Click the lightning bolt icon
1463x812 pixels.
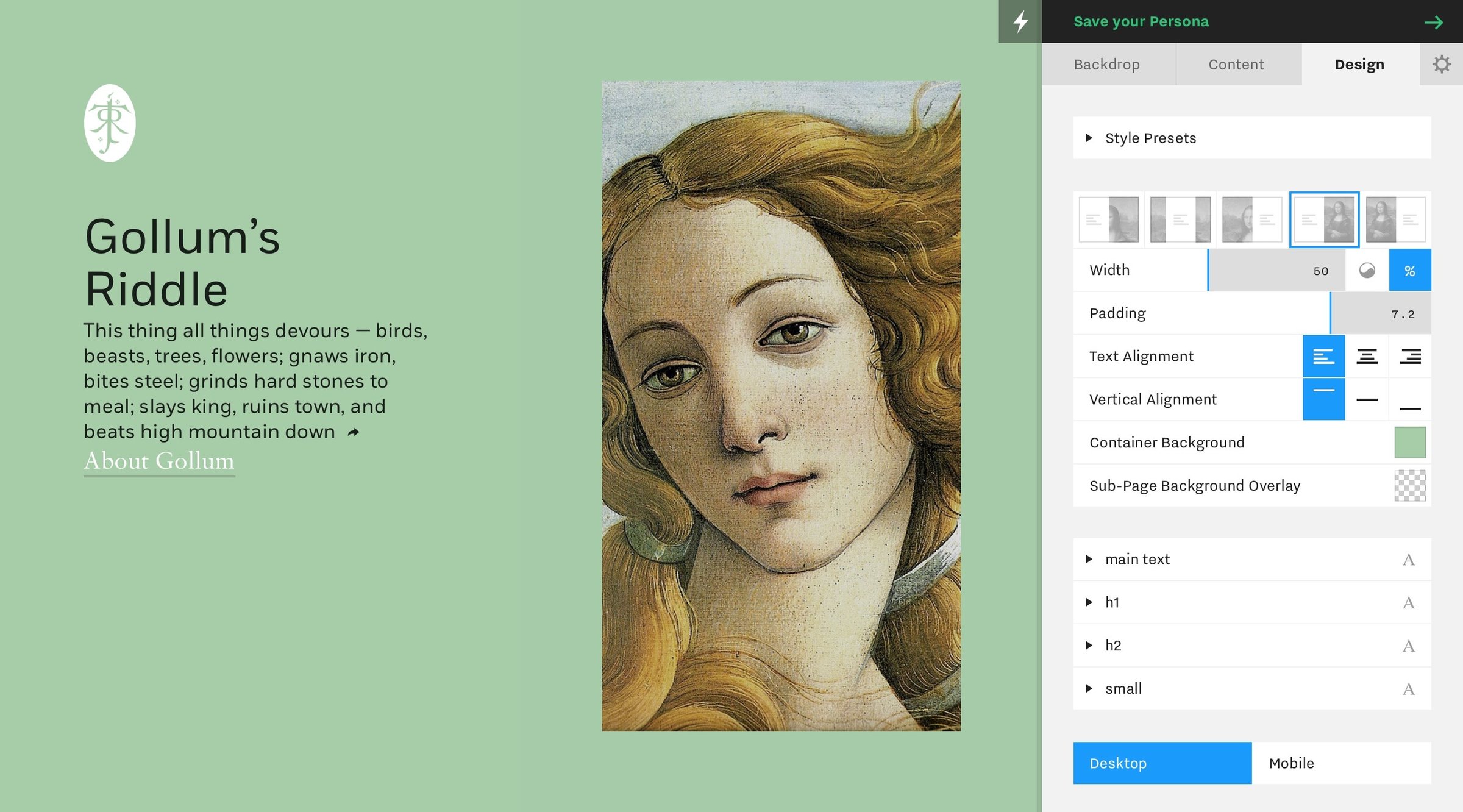point(1020,21)
